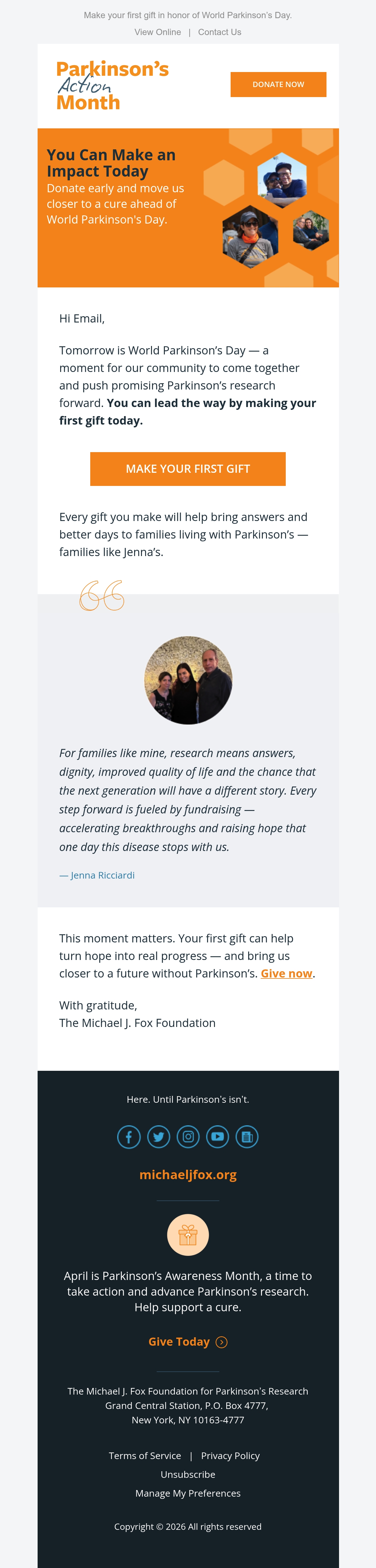Visit the michaeljfox.org link
Screen dimensions: 376x1568
188,1175
